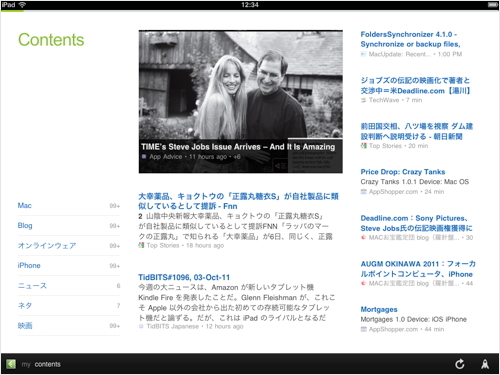500x375 pixels.
Task: Click 'TidBITS Japanese · 12 hours ago' source
Action: [191, 327]
